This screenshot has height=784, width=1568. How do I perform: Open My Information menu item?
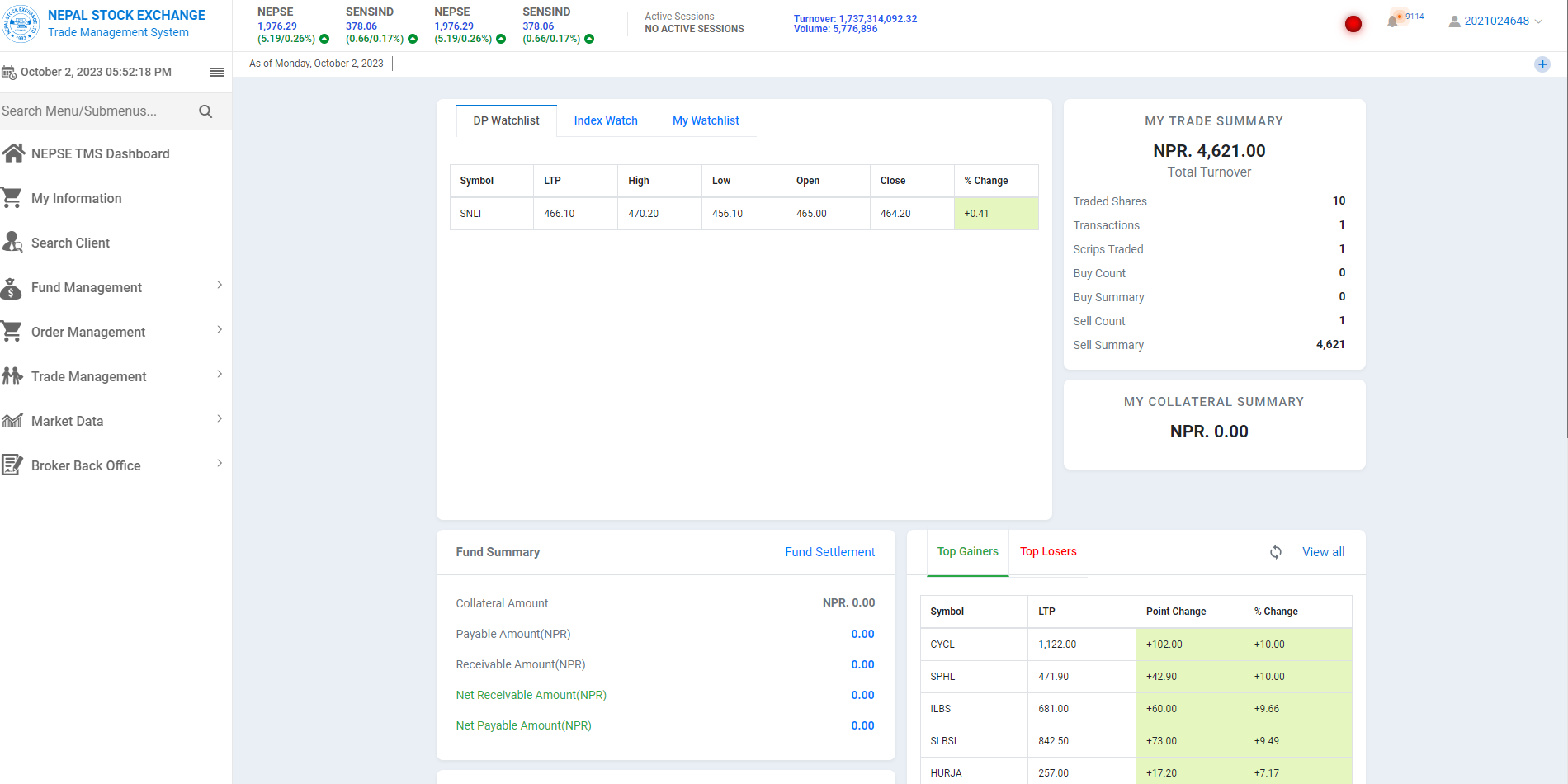[77, 198]
